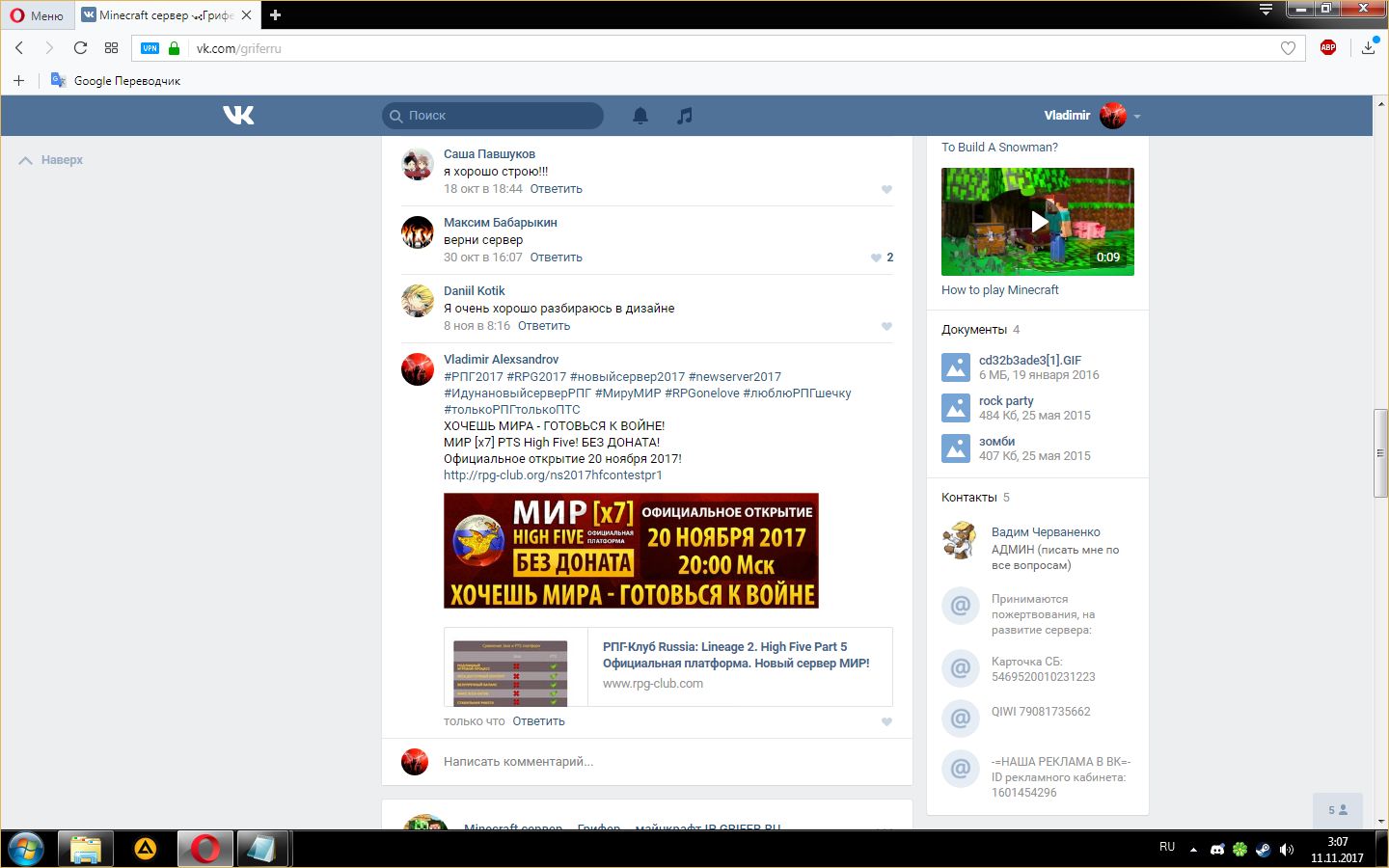Open the rock party document
This screenshot has width=1389, height=868.
1006,401
